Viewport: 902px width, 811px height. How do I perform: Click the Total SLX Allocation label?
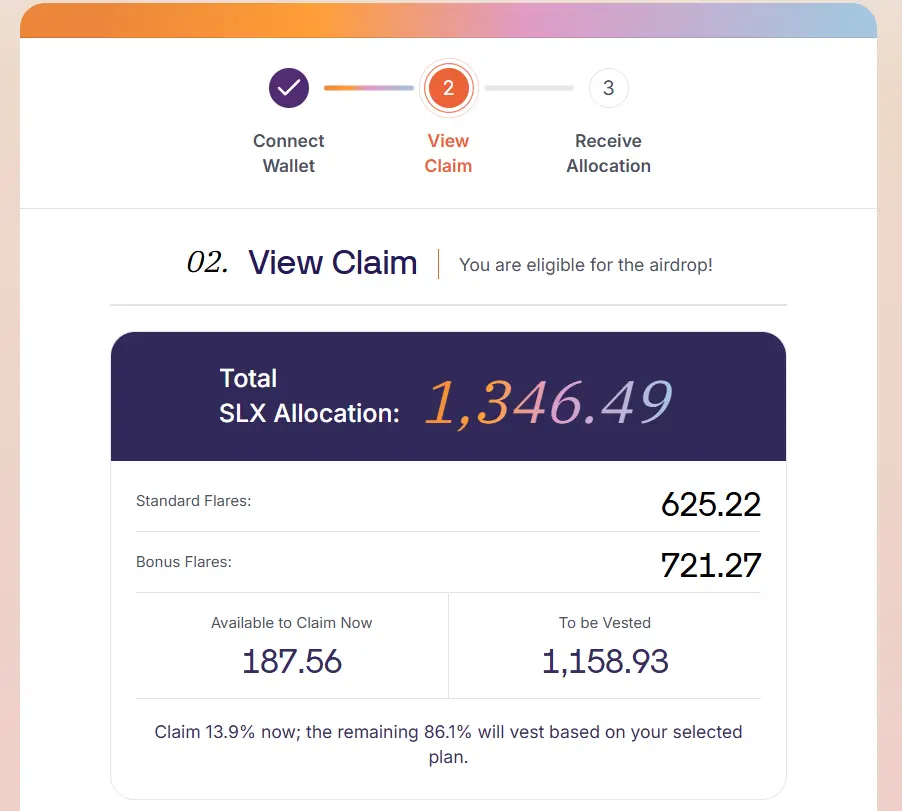coord(309,396)
